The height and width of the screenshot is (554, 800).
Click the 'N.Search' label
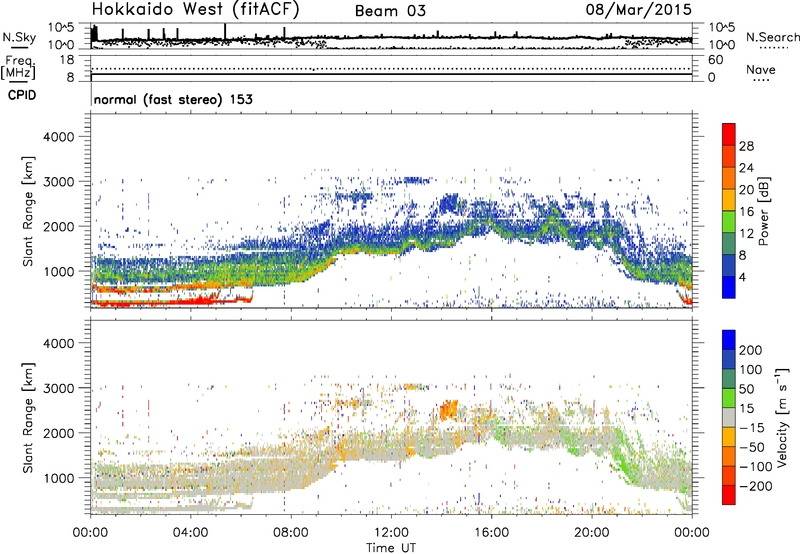tap(772, 37)
